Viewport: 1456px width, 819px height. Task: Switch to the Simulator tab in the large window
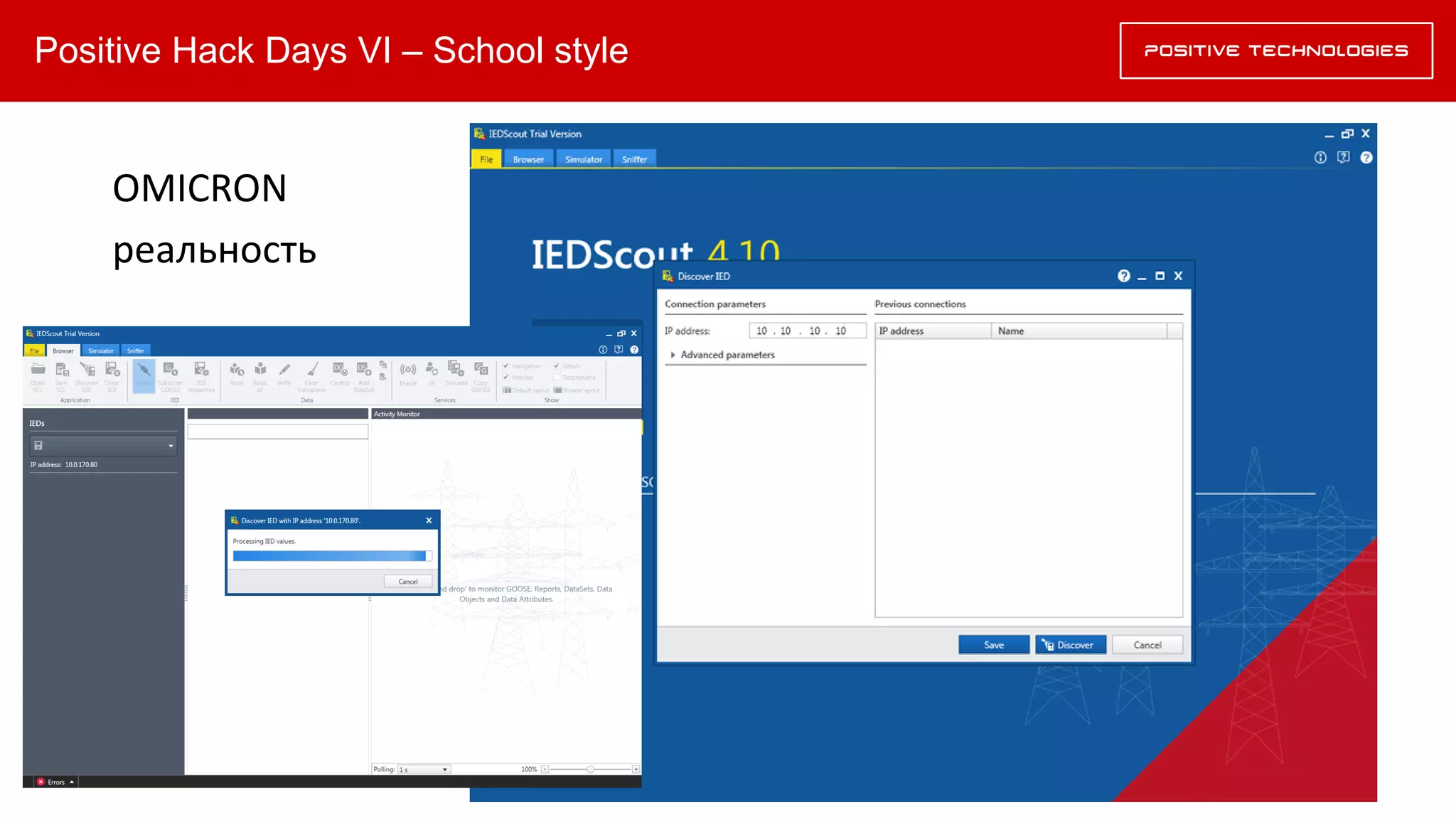584,159
